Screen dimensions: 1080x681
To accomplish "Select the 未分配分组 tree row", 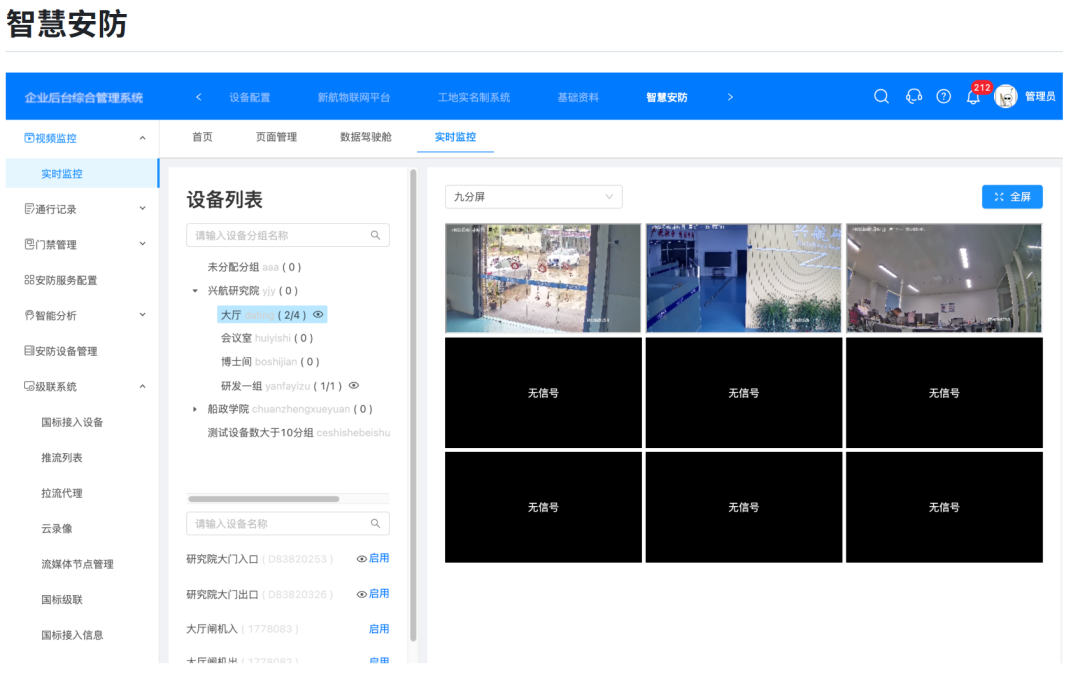I will pyautogui.click(x=254, y=267).
